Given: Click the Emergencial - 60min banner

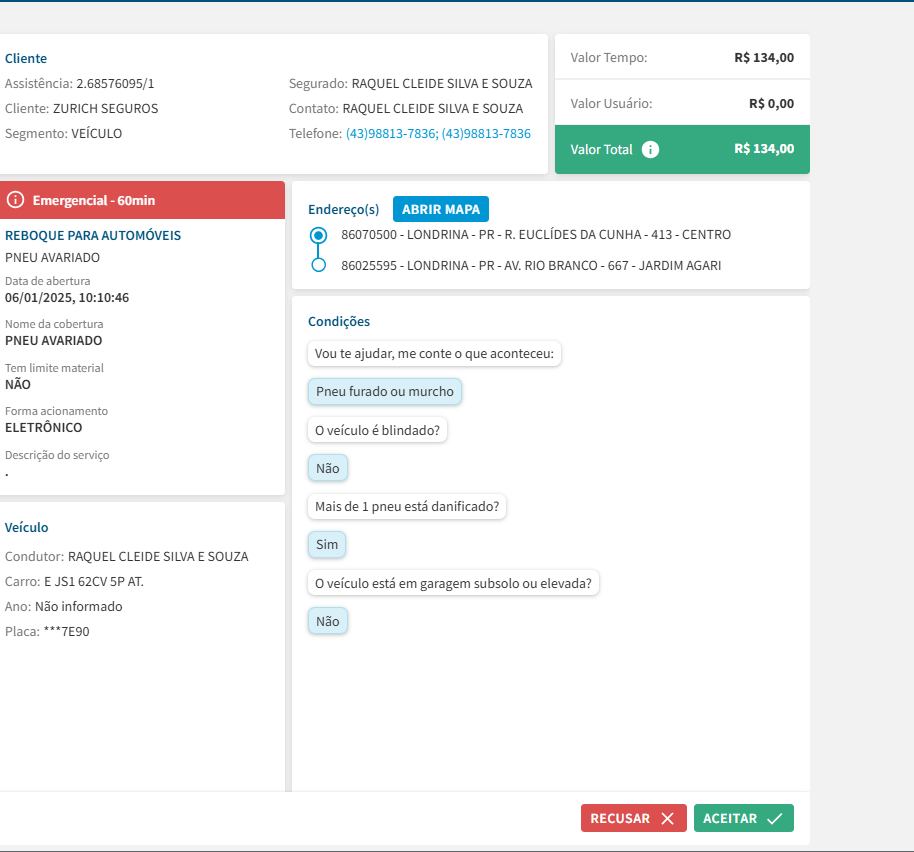Looking at the screenshot, I should 142,200.
